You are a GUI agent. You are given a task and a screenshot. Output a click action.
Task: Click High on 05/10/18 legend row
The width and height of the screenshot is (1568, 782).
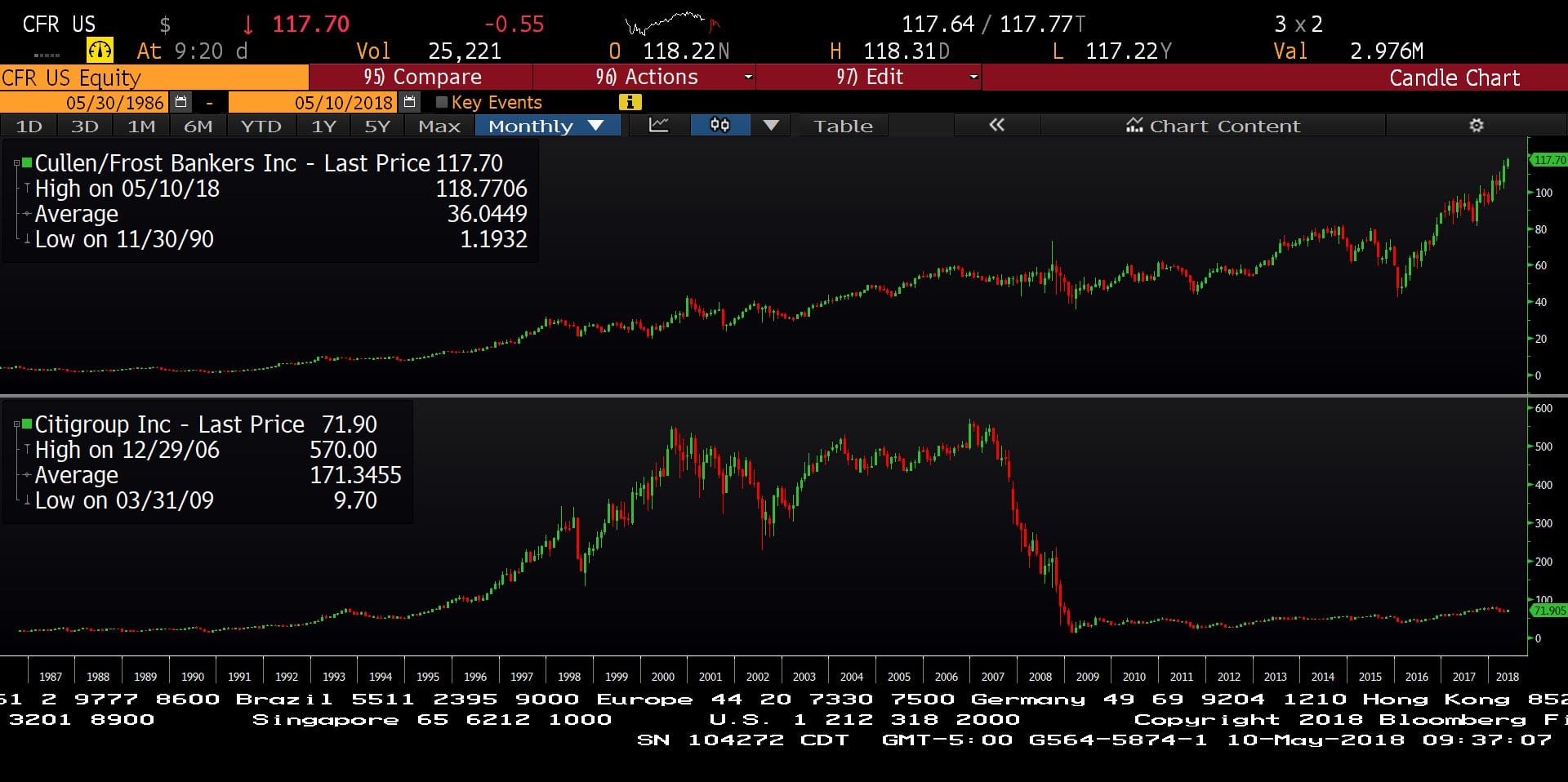pos(281,189)
